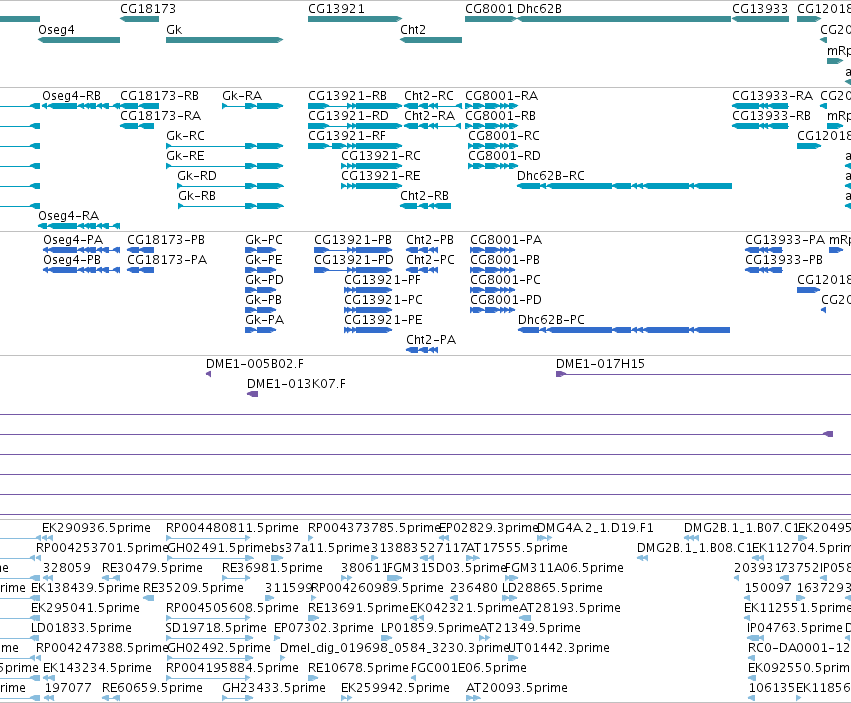The height and width of the screenshot is (703, 851).
Task: Open the CG8001 gene label
Action: pyautogui.click(x=489, y=9)
